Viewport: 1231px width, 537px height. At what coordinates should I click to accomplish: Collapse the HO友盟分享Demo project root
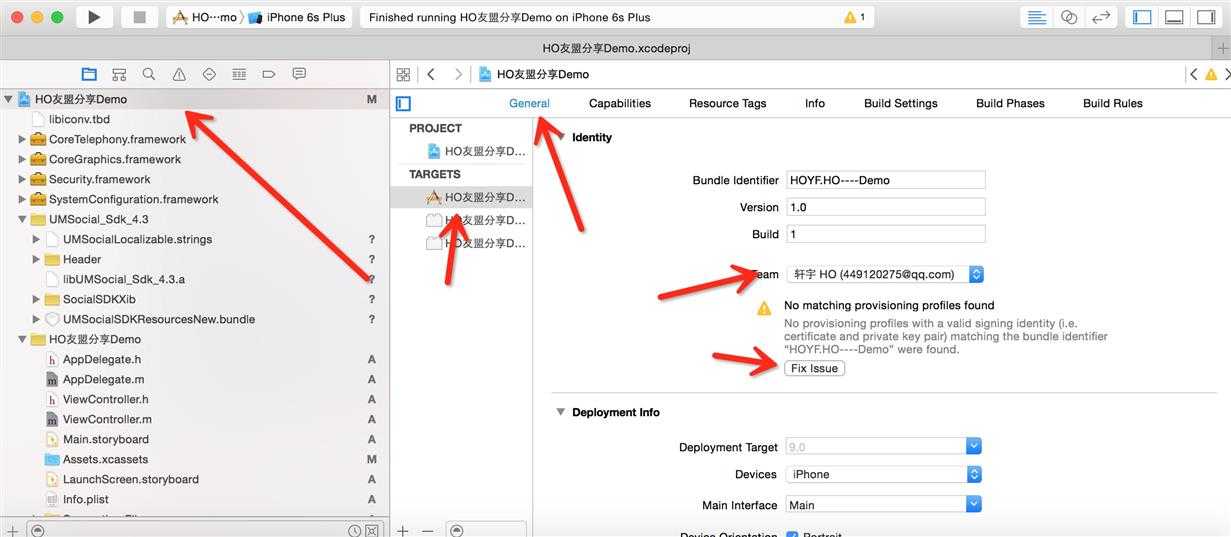(8, 99)
